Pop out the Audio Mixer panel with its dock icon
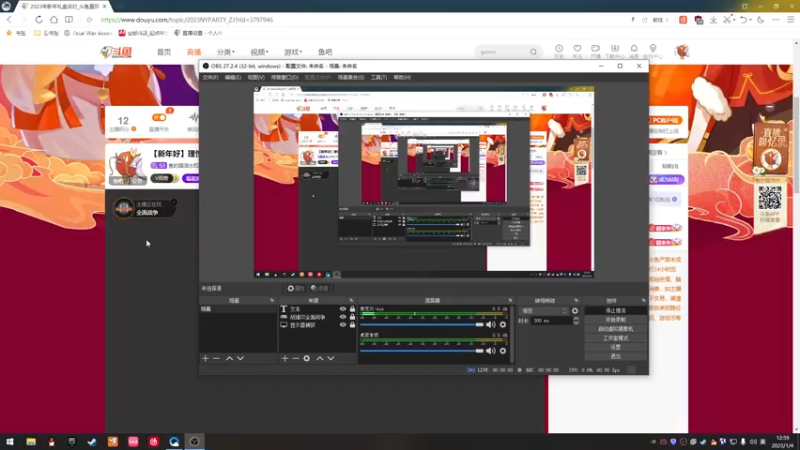The image size is (800, 450). pos(510,301)
